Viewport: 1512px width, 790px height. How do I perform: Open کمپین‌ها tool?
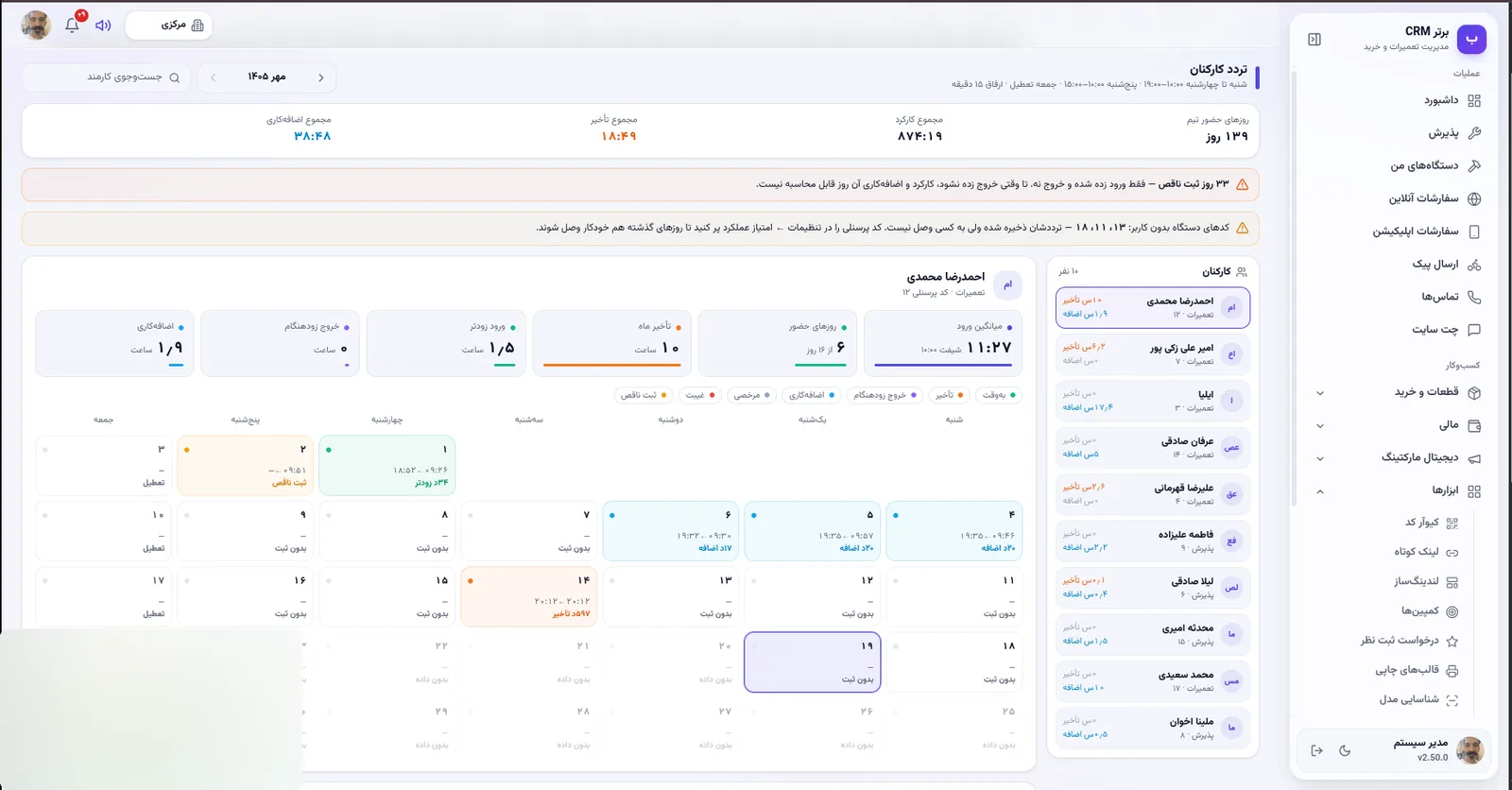(1431, 611)
